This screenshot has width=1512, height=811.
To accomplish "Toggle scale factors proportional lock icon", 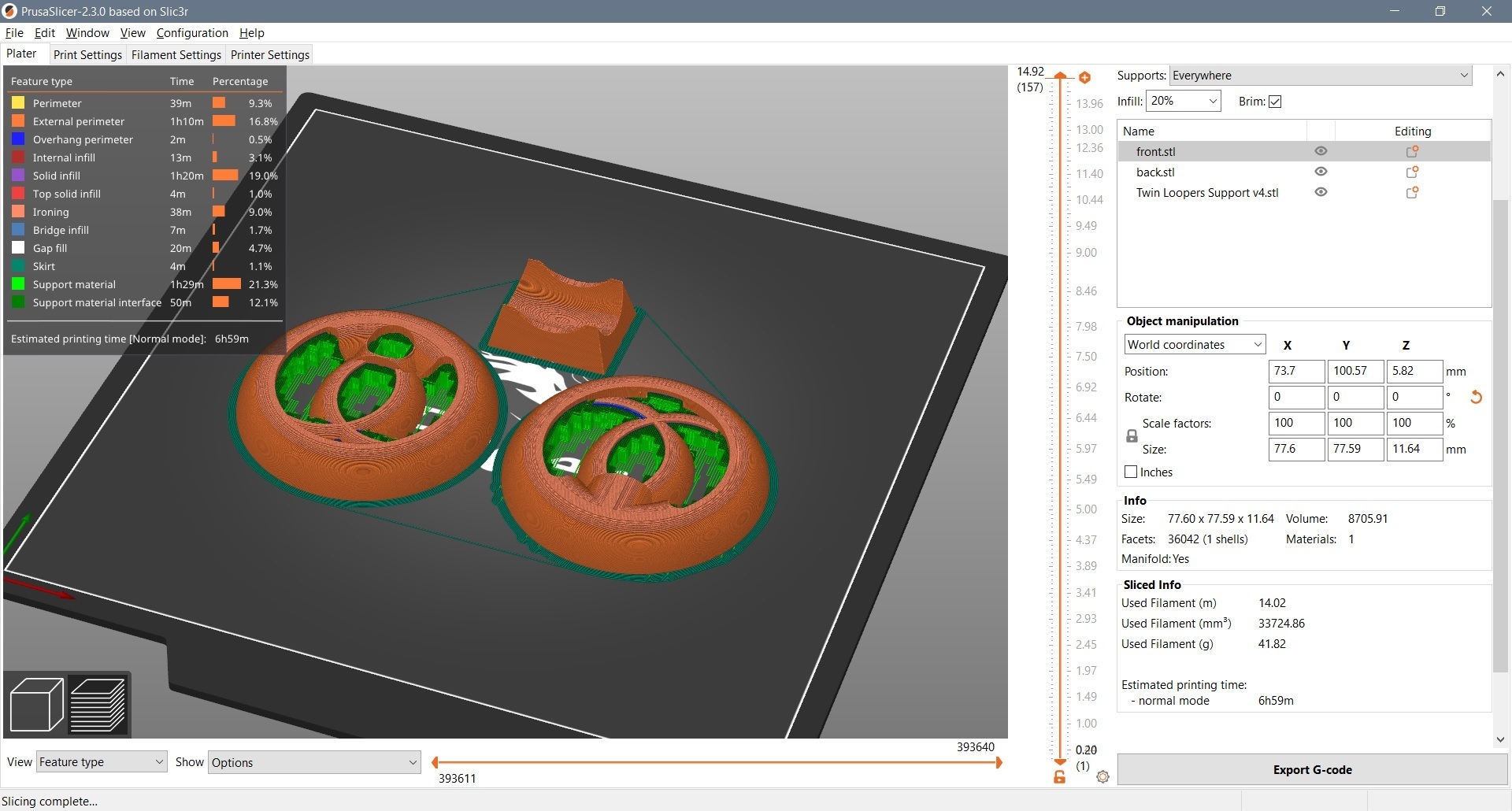I will click(x=1132, y=436).
